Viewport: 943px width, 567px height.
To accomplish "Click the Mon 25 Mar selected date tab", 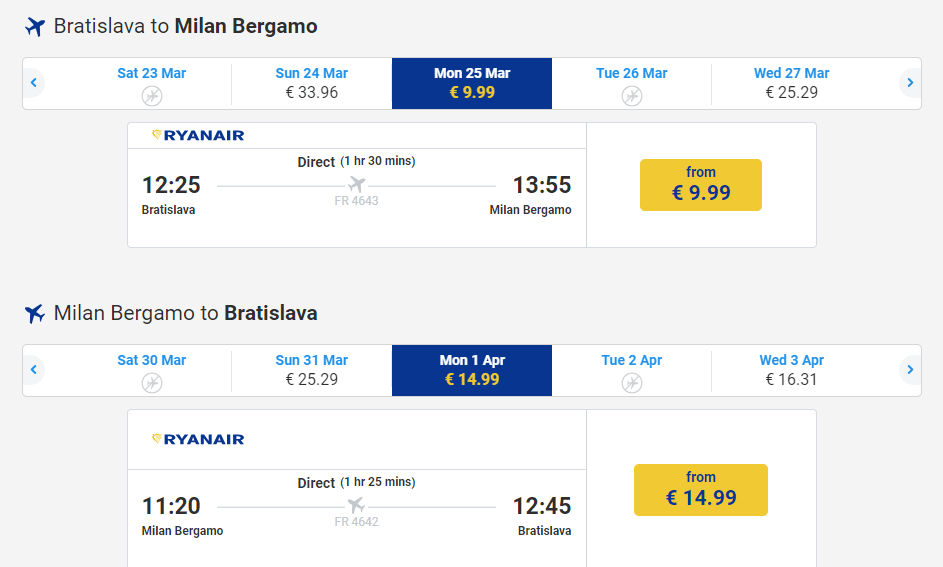I will (472, 83).
